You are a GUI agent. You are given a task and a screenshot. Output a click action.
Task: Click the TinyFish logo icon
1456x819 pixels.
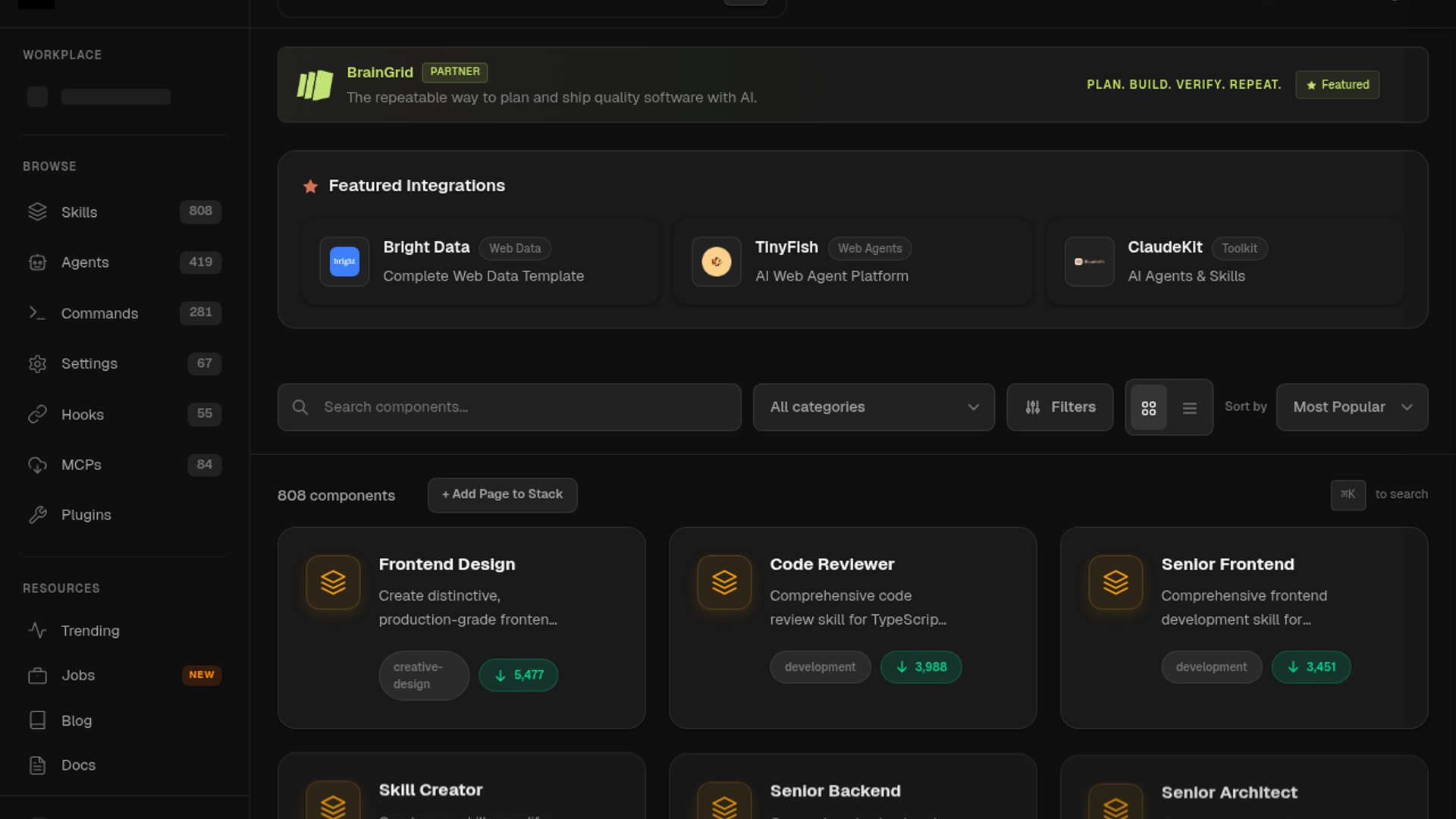(716, 262)
